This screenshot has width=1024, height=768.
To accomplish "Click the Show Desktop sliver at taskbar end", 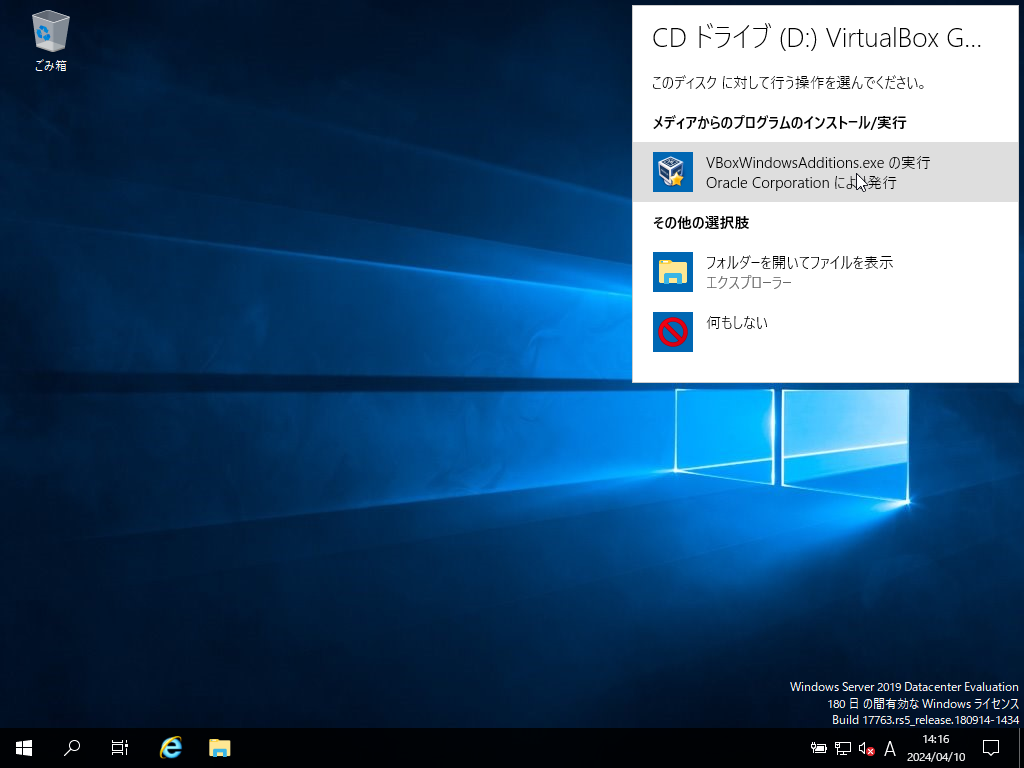I will pos(1021,748).
